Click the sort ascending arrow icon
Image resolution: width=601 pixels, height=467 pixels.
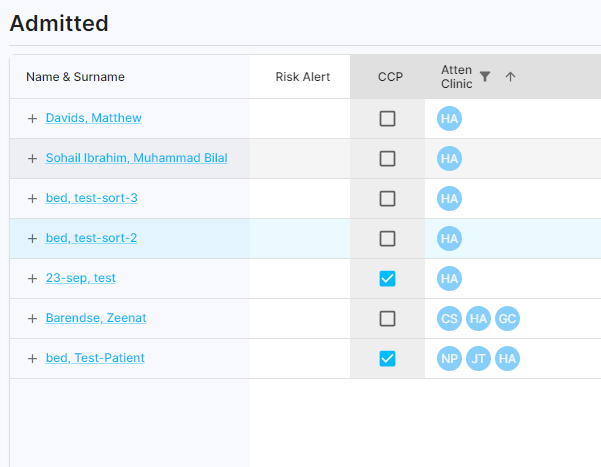tap(510, 77)
